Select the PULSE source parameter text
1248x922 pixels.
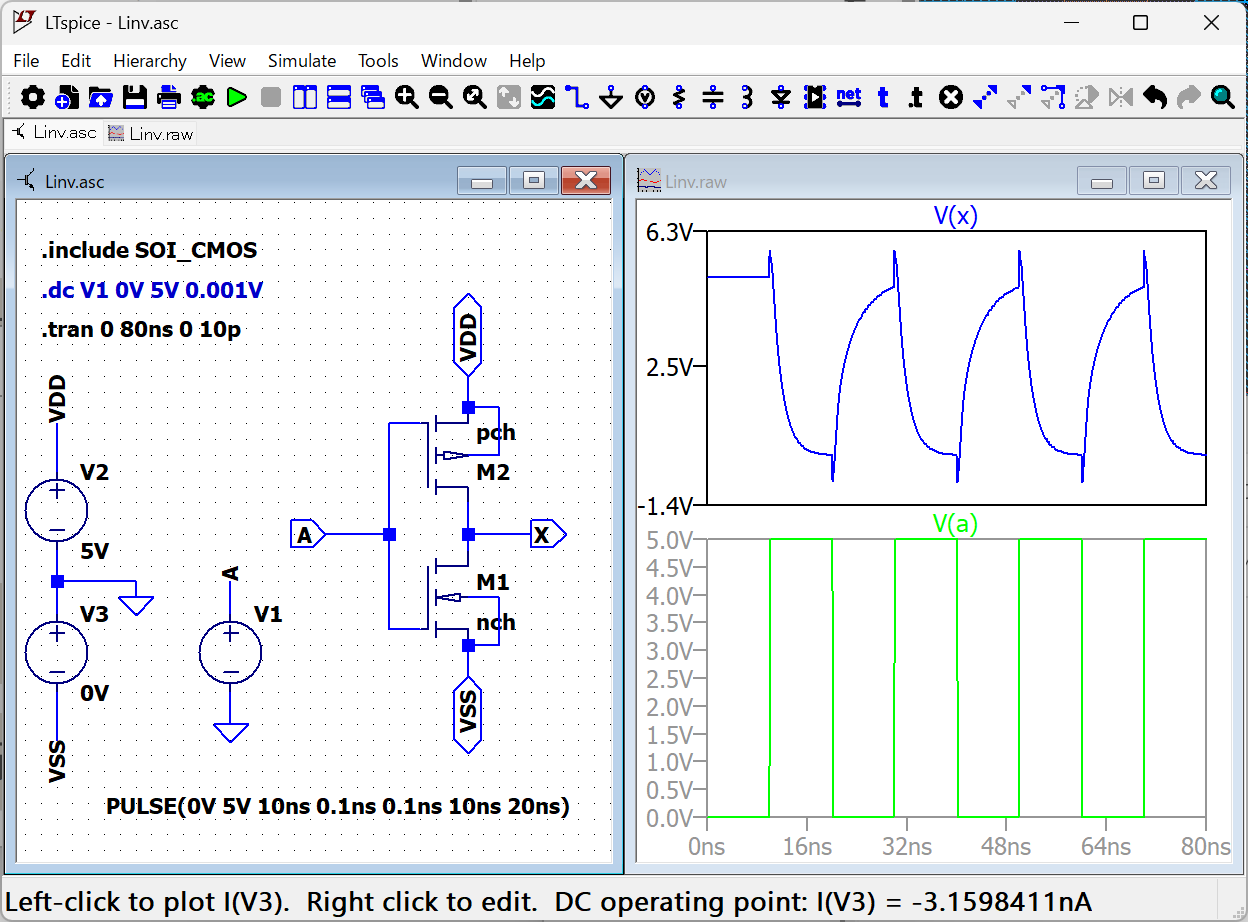pos(338,806)
